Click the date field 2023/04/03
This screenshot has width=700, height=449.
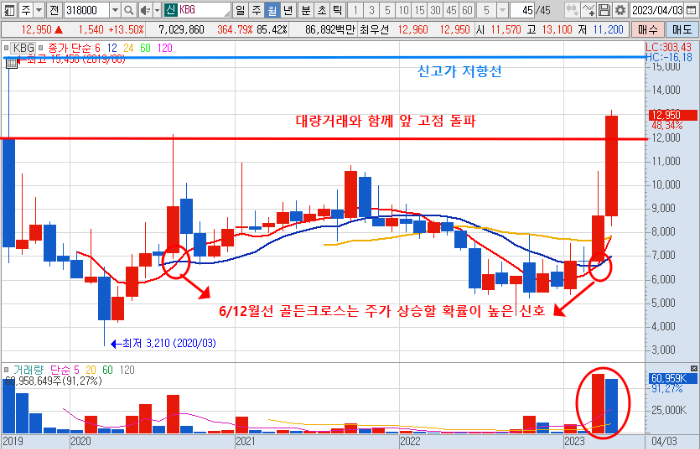click(657, 10)
